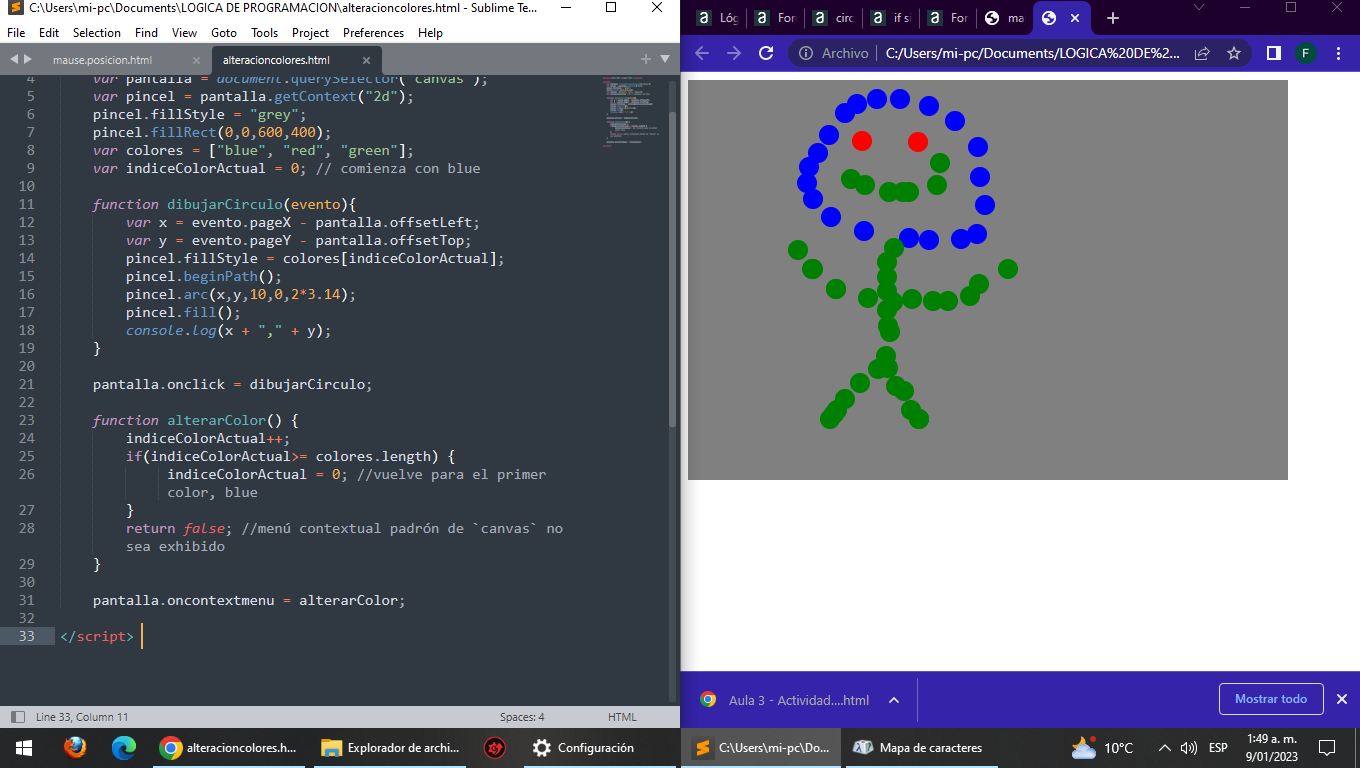Open Chrome three-dot menu
Viewport: 1360px width, 768px height.
(x=1337, y=53)
